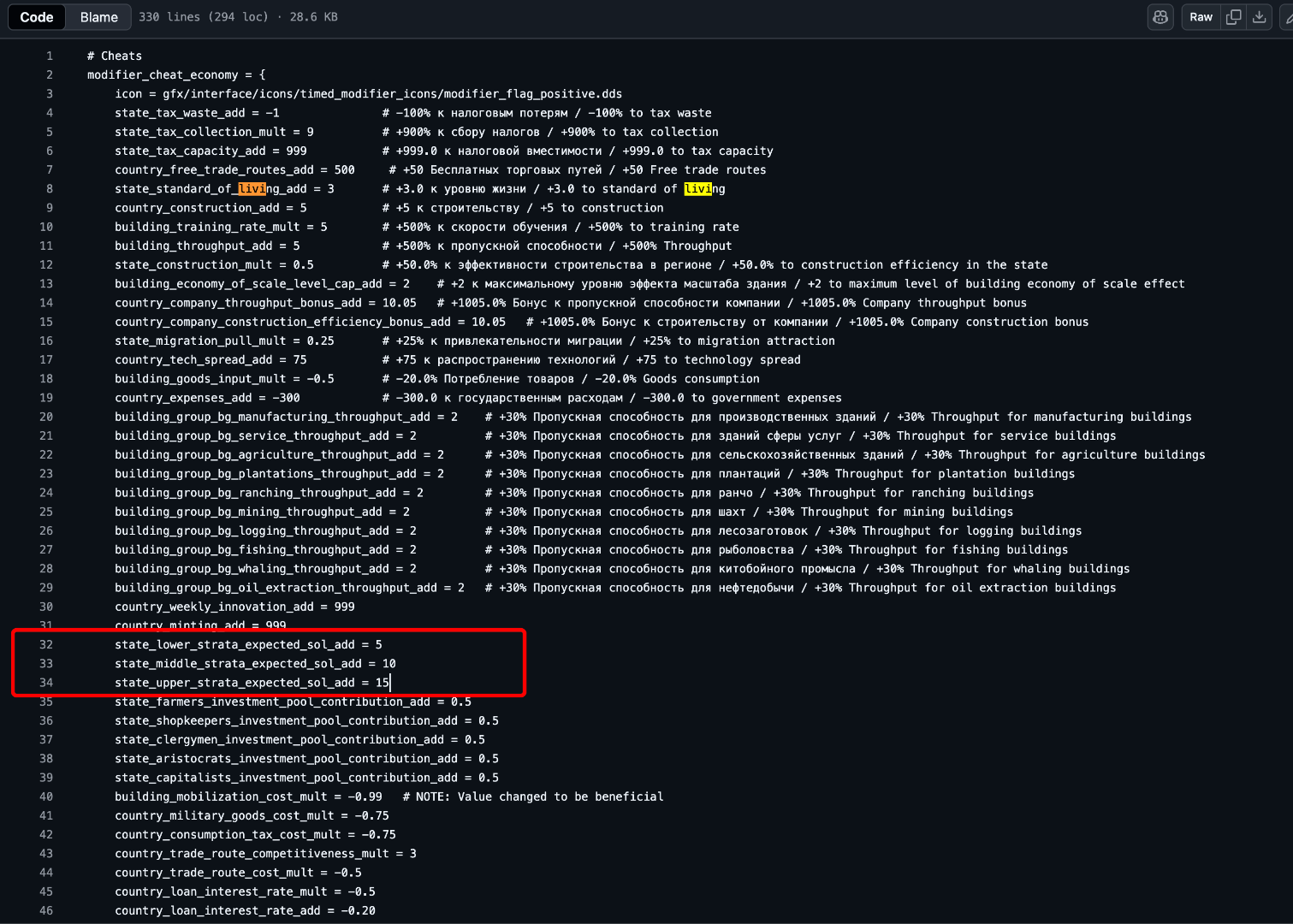Click orange highlighted 'livi' match in state_standard_of_living_add
The height and width of the screenshot is (924, 1293).
tap(252, 189)
